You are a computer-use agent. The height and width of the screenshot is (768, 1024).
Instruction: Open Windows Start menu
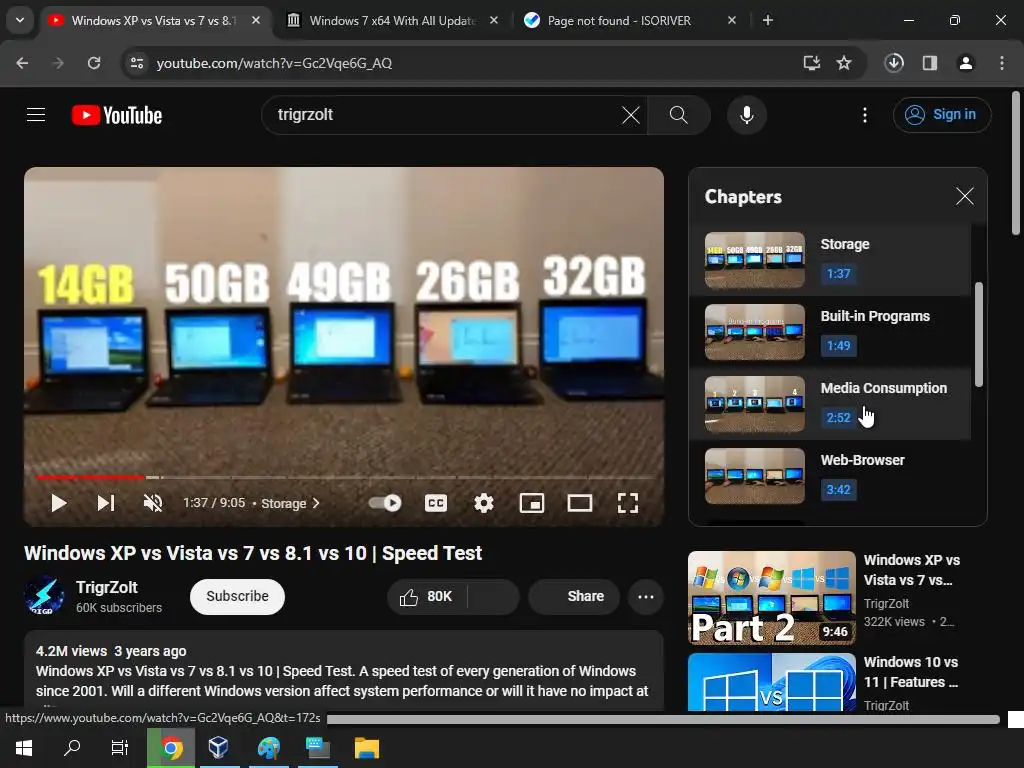click(x=24, y=748)
